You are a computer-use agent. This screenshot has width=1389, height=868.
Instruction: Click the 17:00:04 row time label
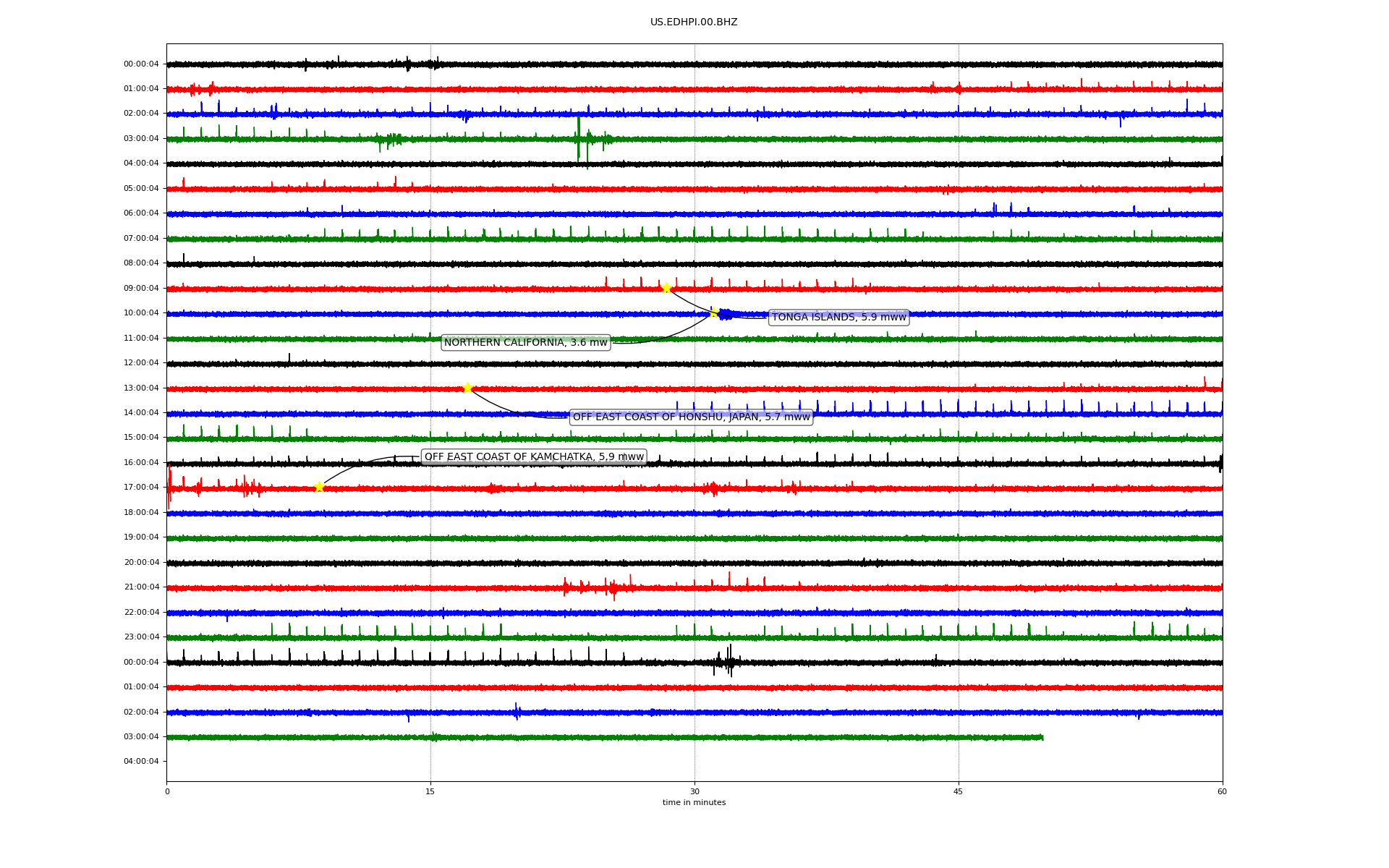coord(141,487)
